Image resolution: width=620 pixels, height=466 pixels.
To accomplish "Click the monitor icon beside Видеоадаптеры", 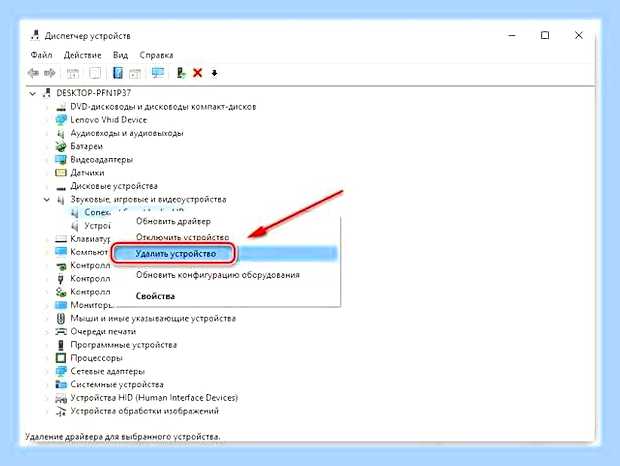I will coord(61,160).
